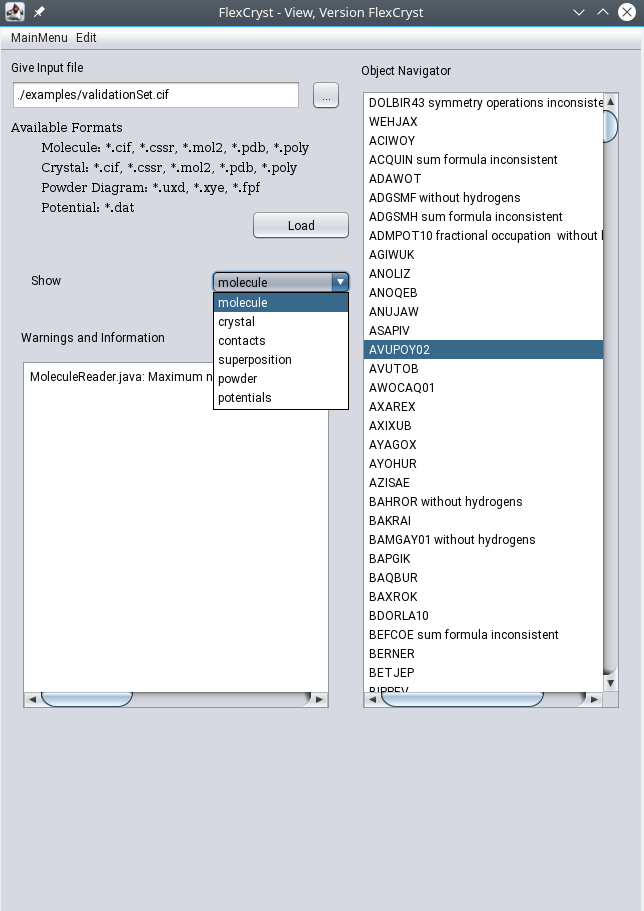Toggle the pin window icon
Viewport: 644px width, 911px height.
tap(39, 12)
